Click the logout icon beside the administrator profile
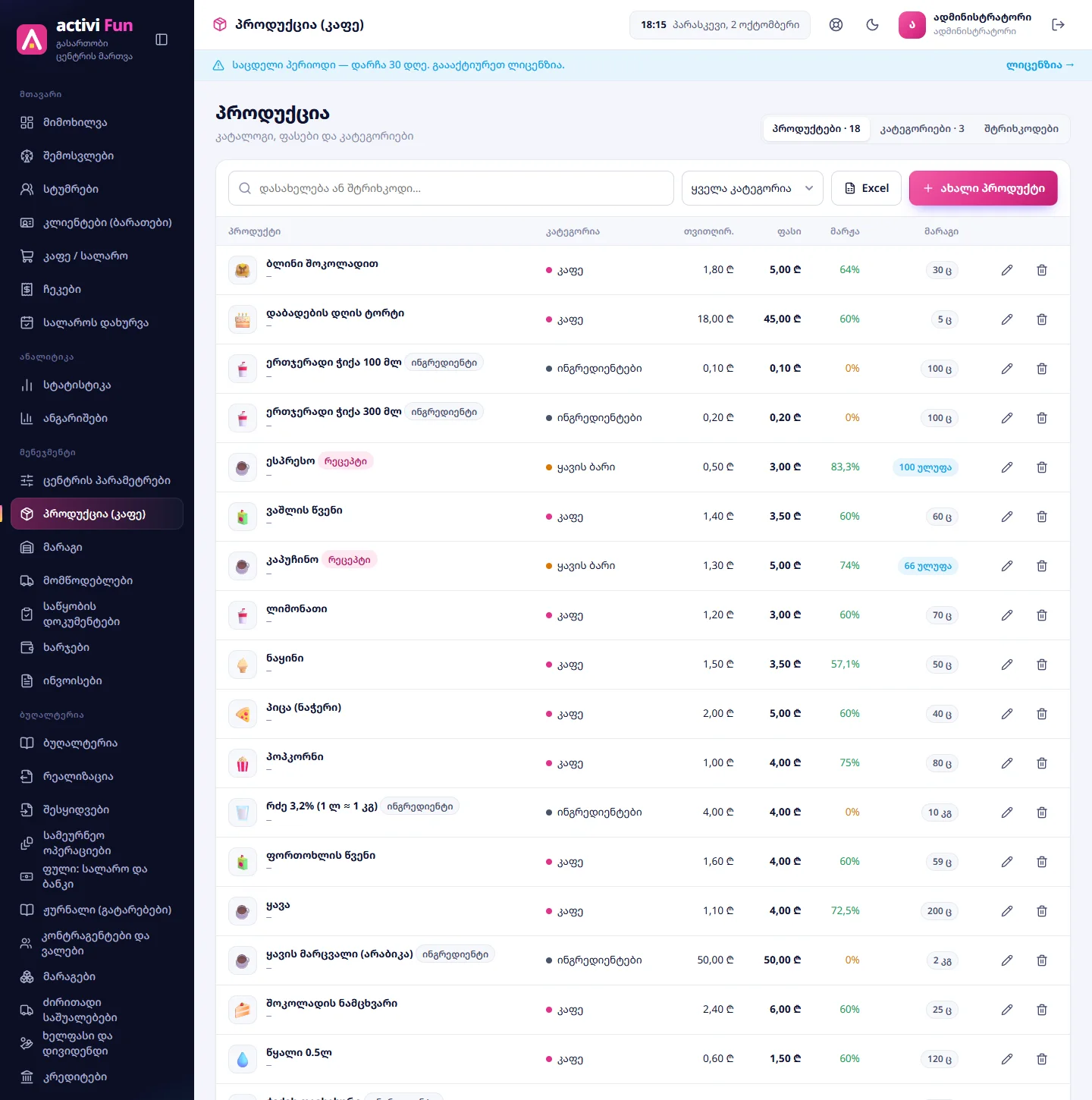 click(x=1059, y=25)
